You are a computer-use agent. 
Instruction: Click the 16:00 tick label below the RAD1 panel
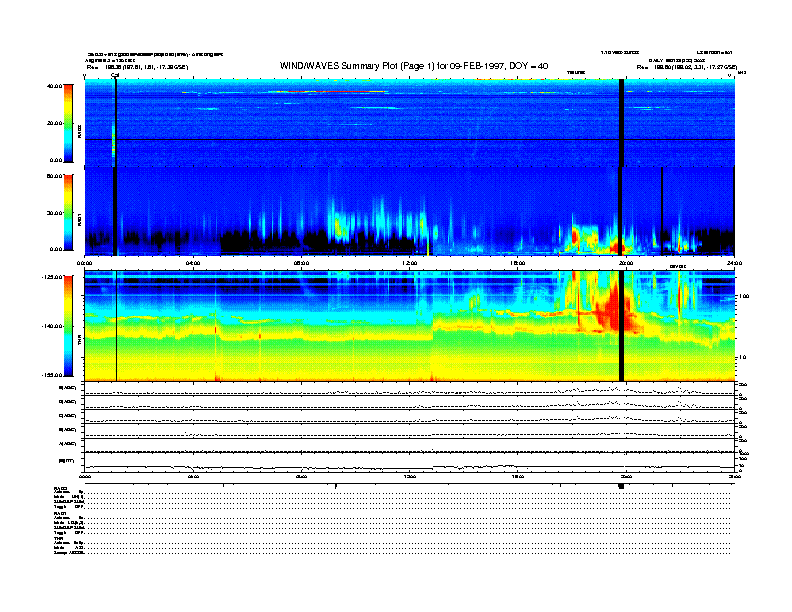point(518,263)
